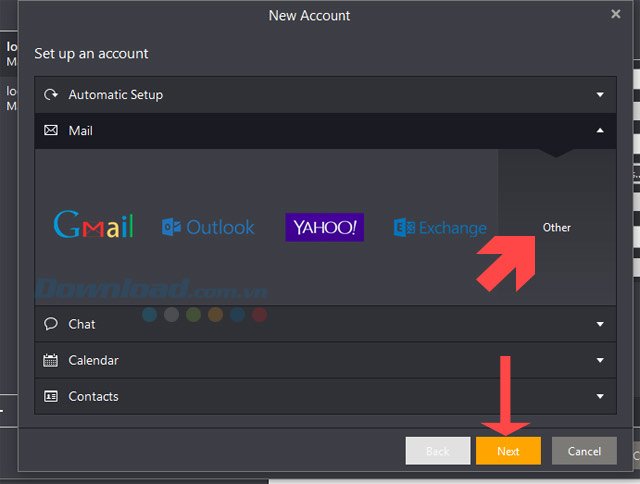Click the Next button
The width and height of the screenshot is (640, 484).
pyautogui.click(x=508, y=451)
